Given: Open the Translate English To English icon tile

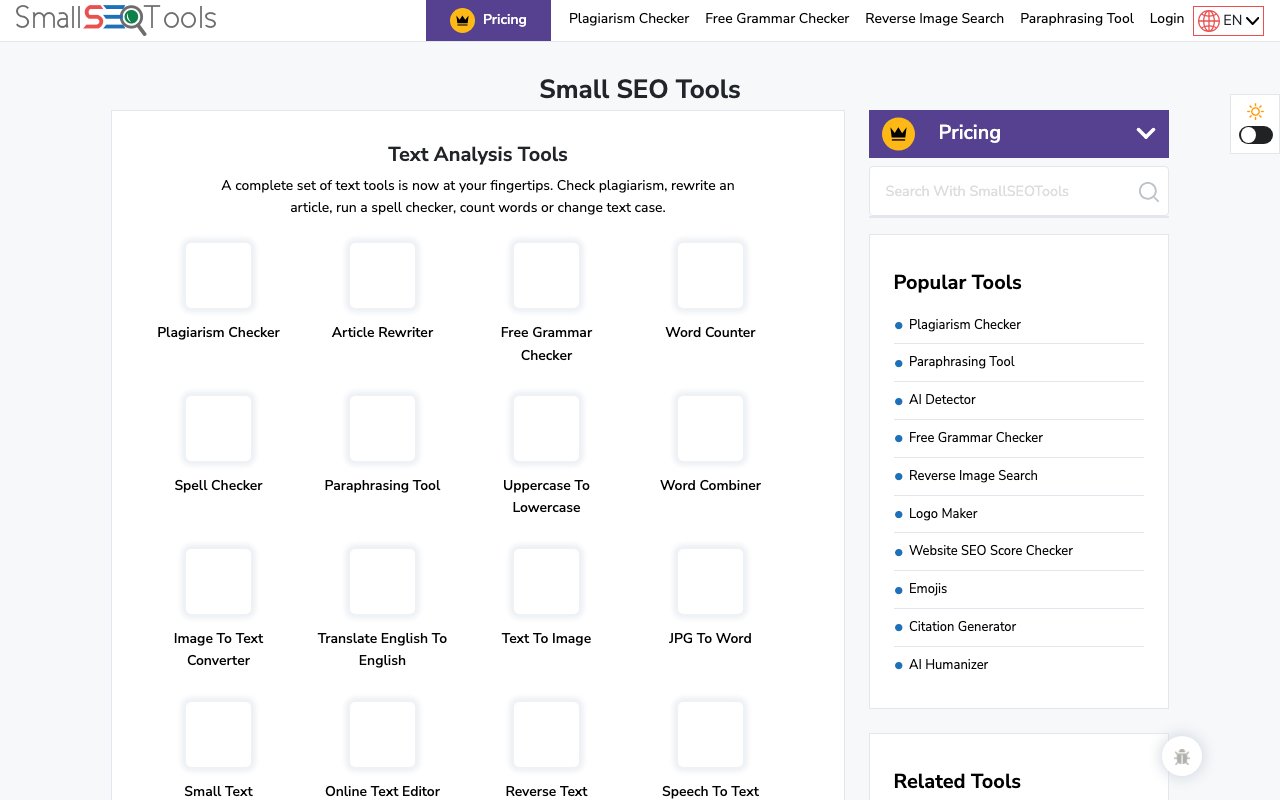Looking at the screenshot, I should 382,581.
